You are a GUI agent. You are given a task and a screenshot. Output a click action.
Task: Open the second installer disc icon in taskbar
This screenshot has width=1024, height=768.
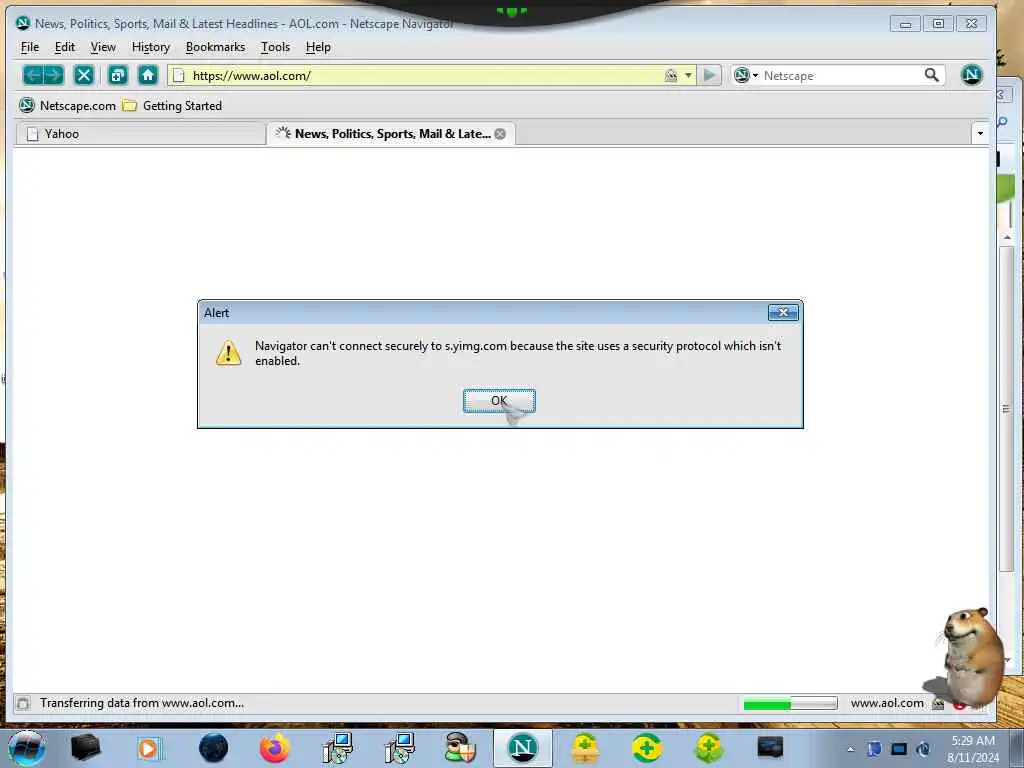399,748
